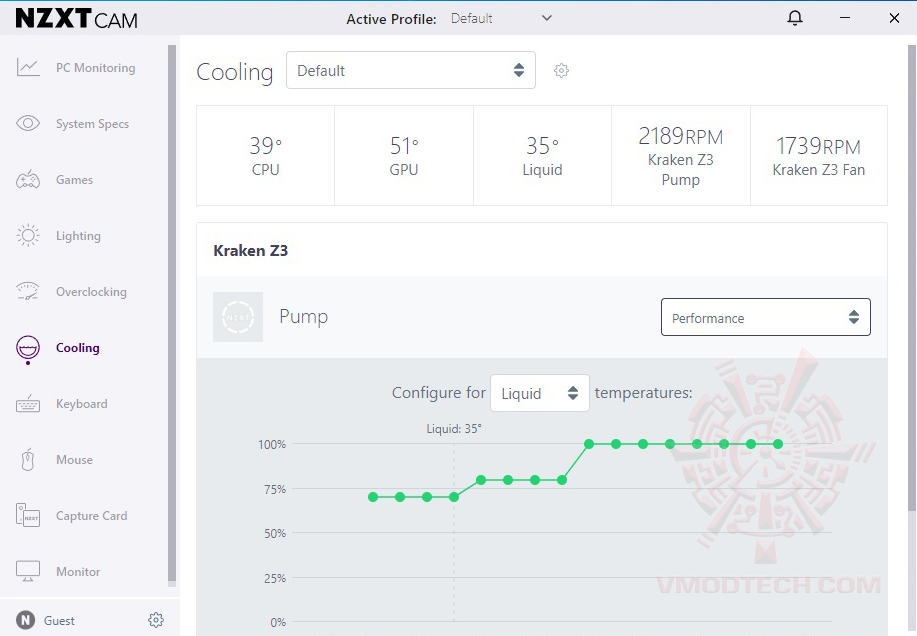Open the Keyboard section
917x636 pixels.
point(82,404)
